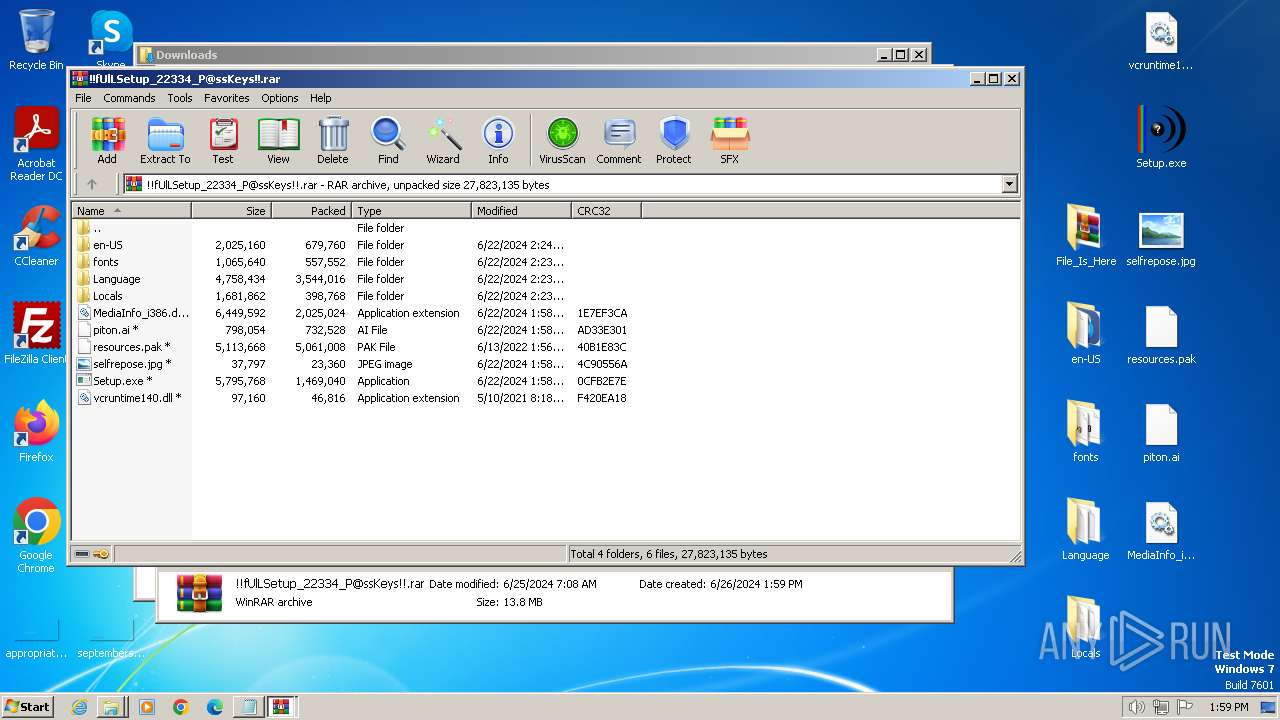The width and height of the screenshot is (1280, 720).
Task: Select the fonts folder in archive
Action: tap(355, 262)
